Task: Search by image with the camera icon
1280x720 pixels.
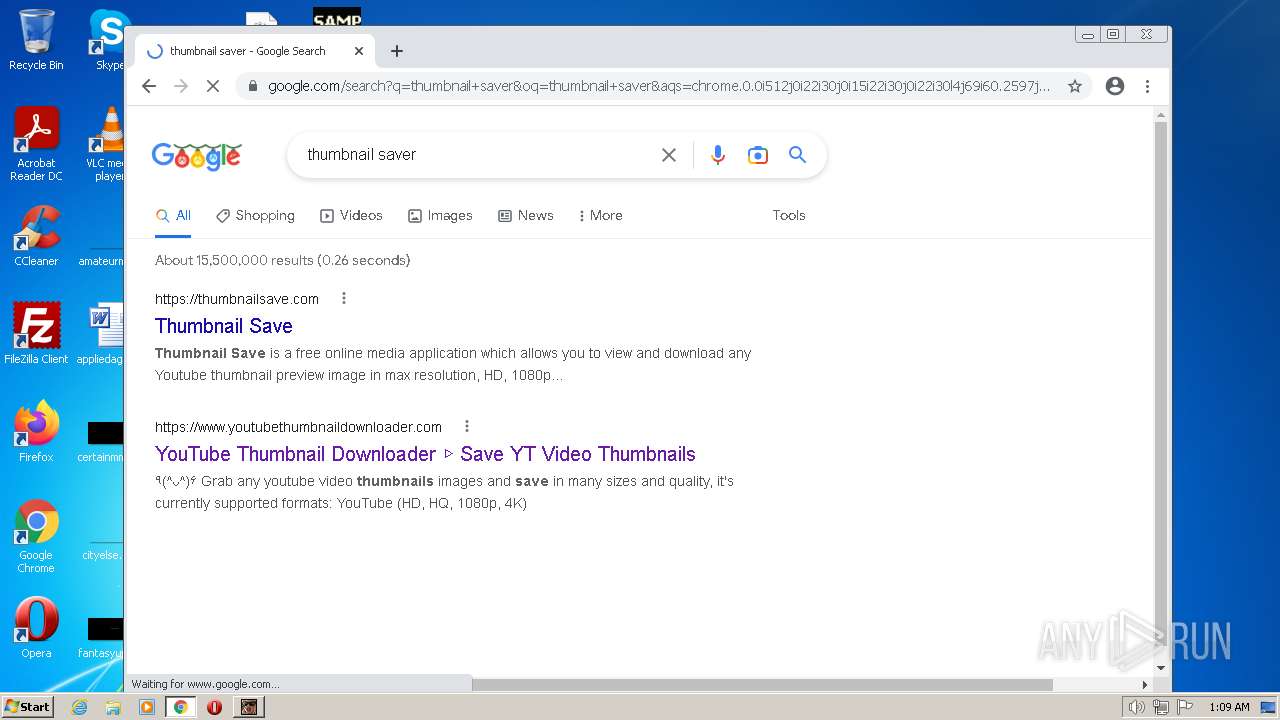Action: 758,155
